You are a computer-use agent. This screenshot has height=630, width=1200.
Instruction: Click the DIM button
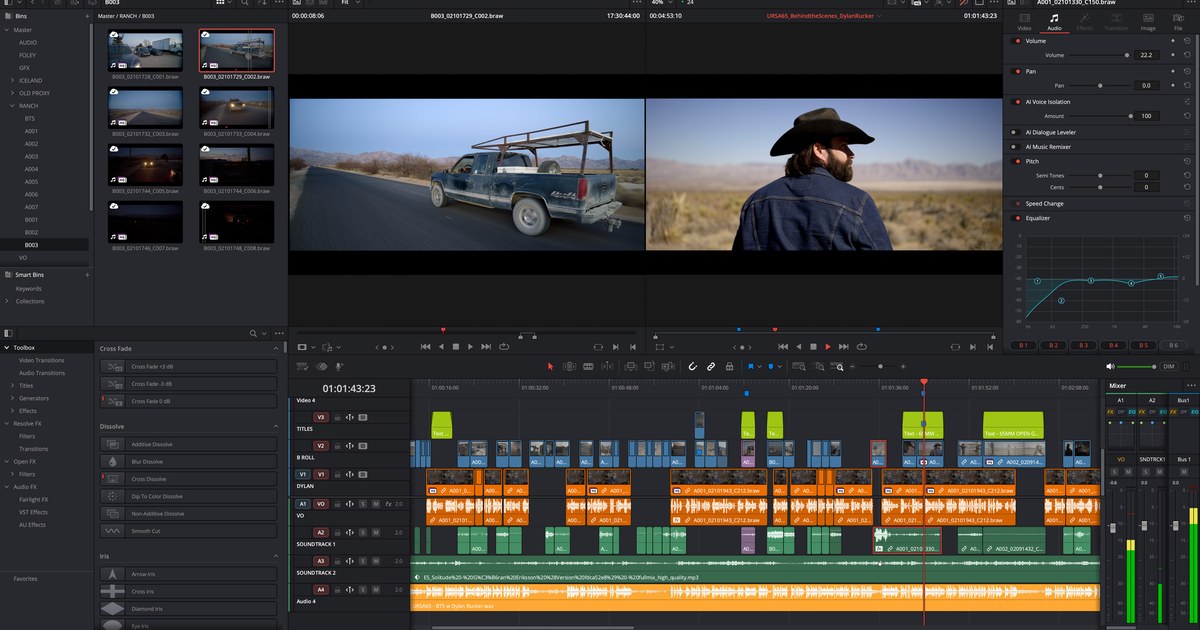1168,367
